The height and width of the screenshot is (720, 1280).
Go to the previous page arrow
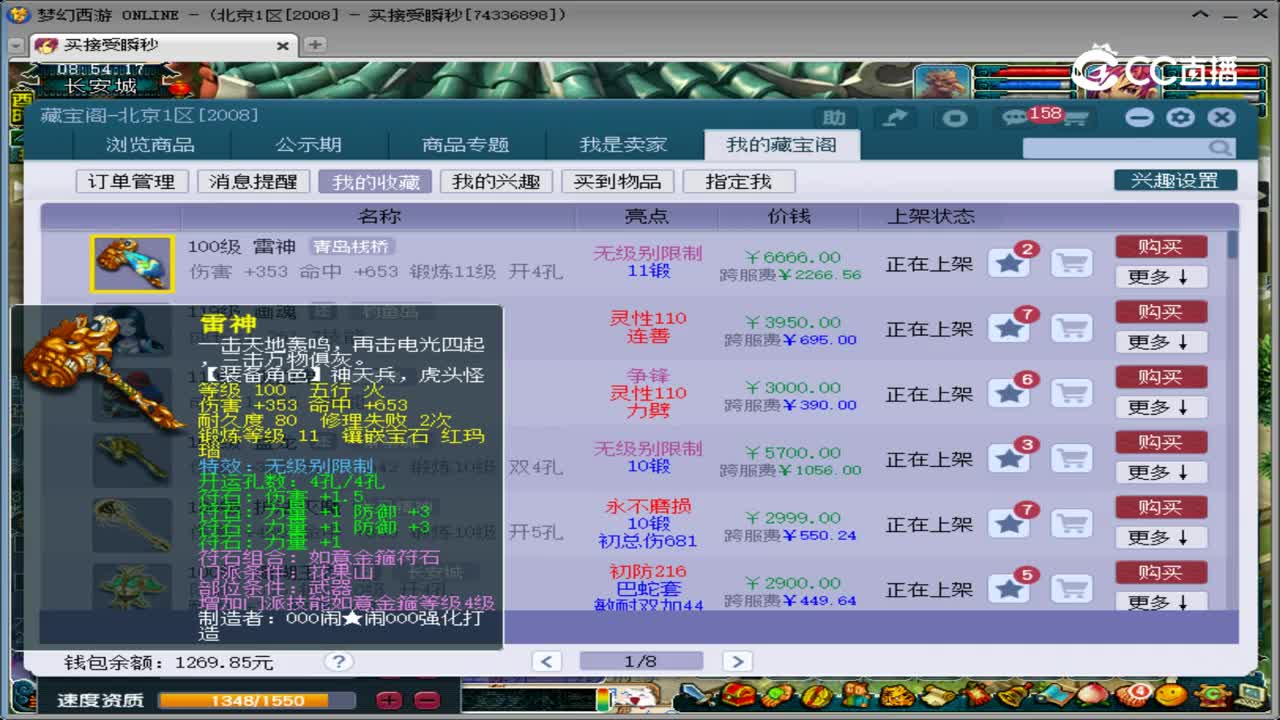pos(546,661)
